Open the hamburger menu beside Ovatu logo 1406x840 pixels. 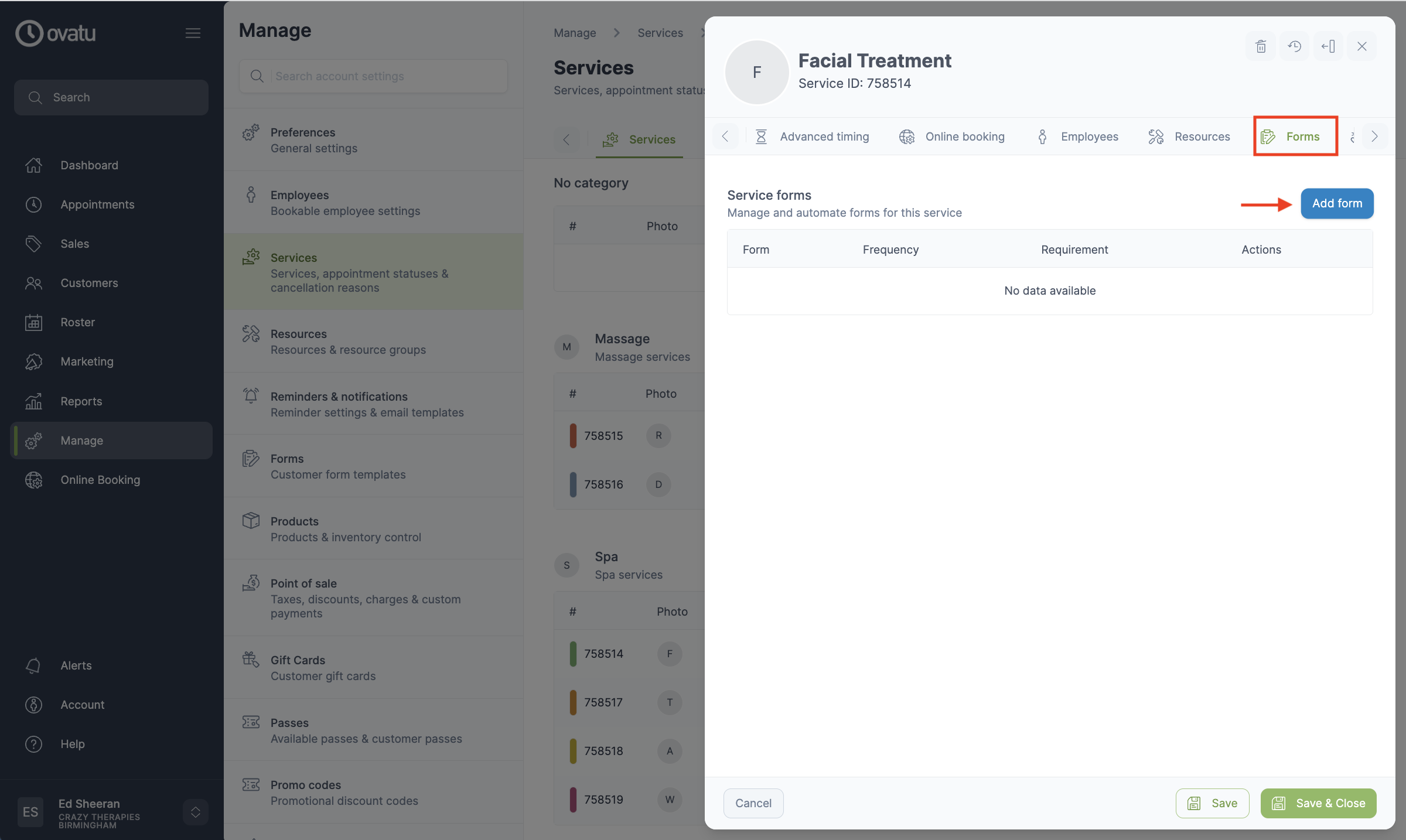(193, 33)
